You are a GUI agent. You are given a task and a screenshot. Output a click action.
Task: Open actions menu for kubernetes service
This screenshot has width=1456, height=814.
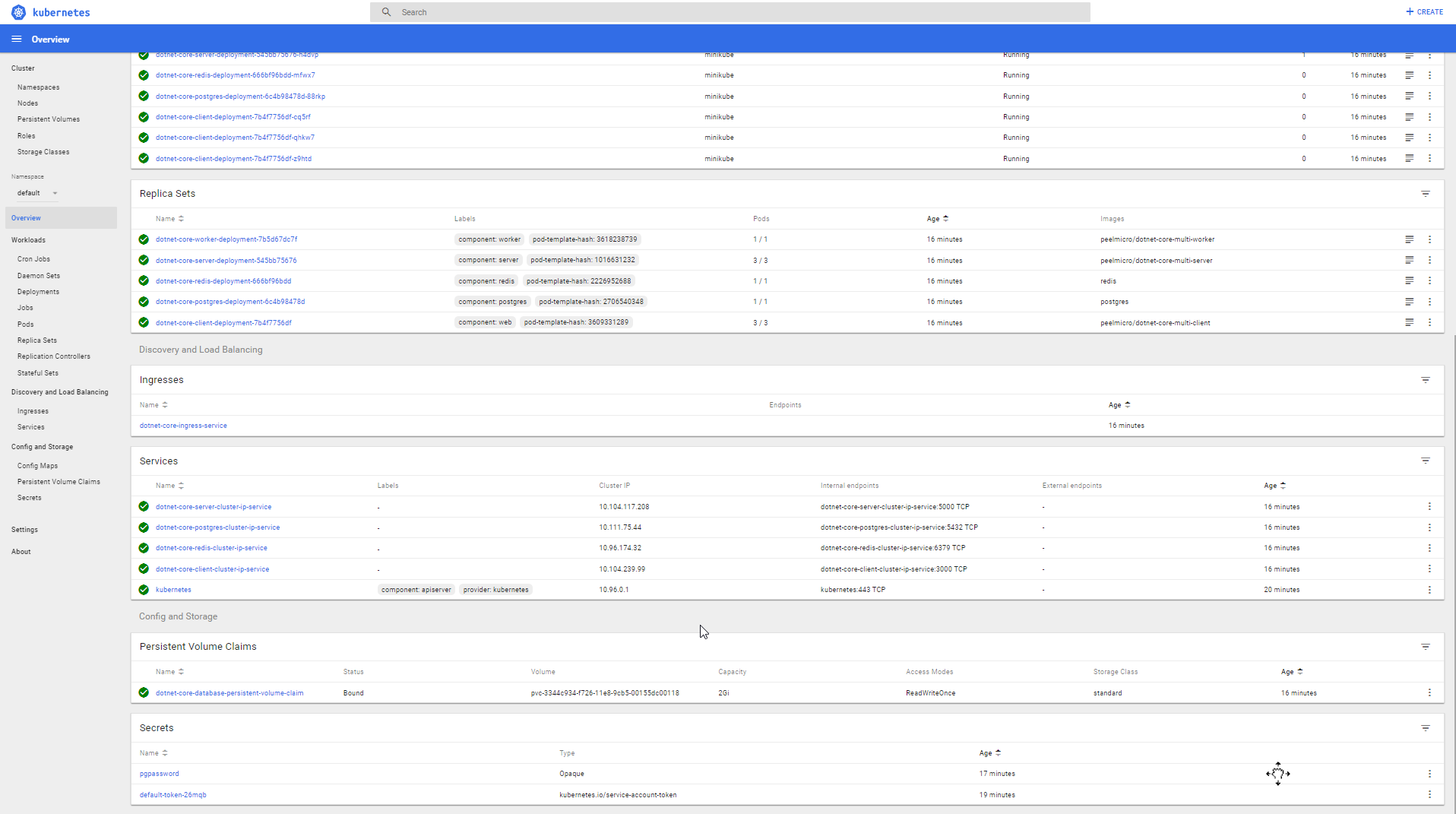tap(1429, 590)
